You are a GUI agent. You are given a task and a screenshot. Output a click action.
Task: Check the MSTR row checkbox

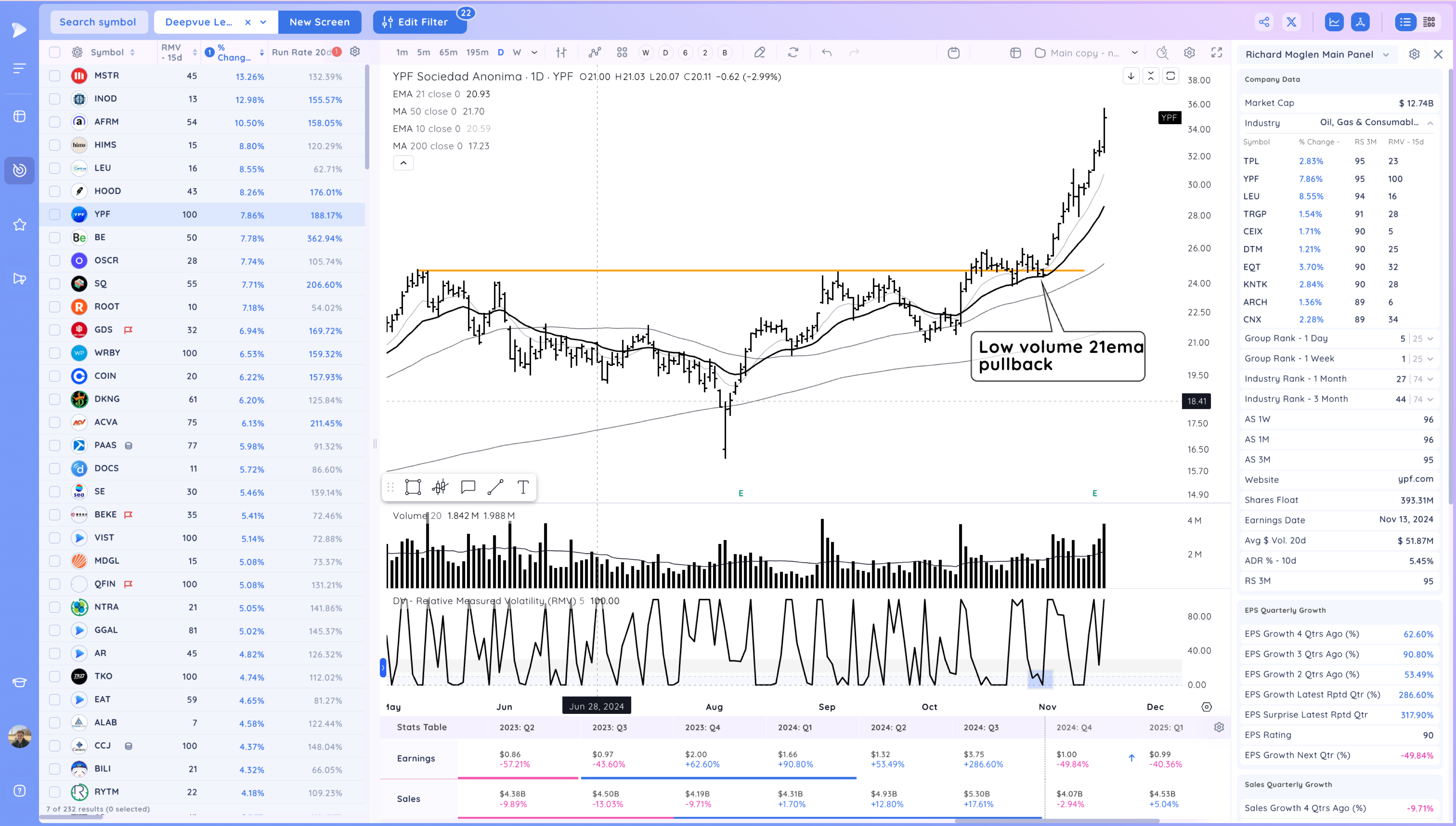click(55, 75)
